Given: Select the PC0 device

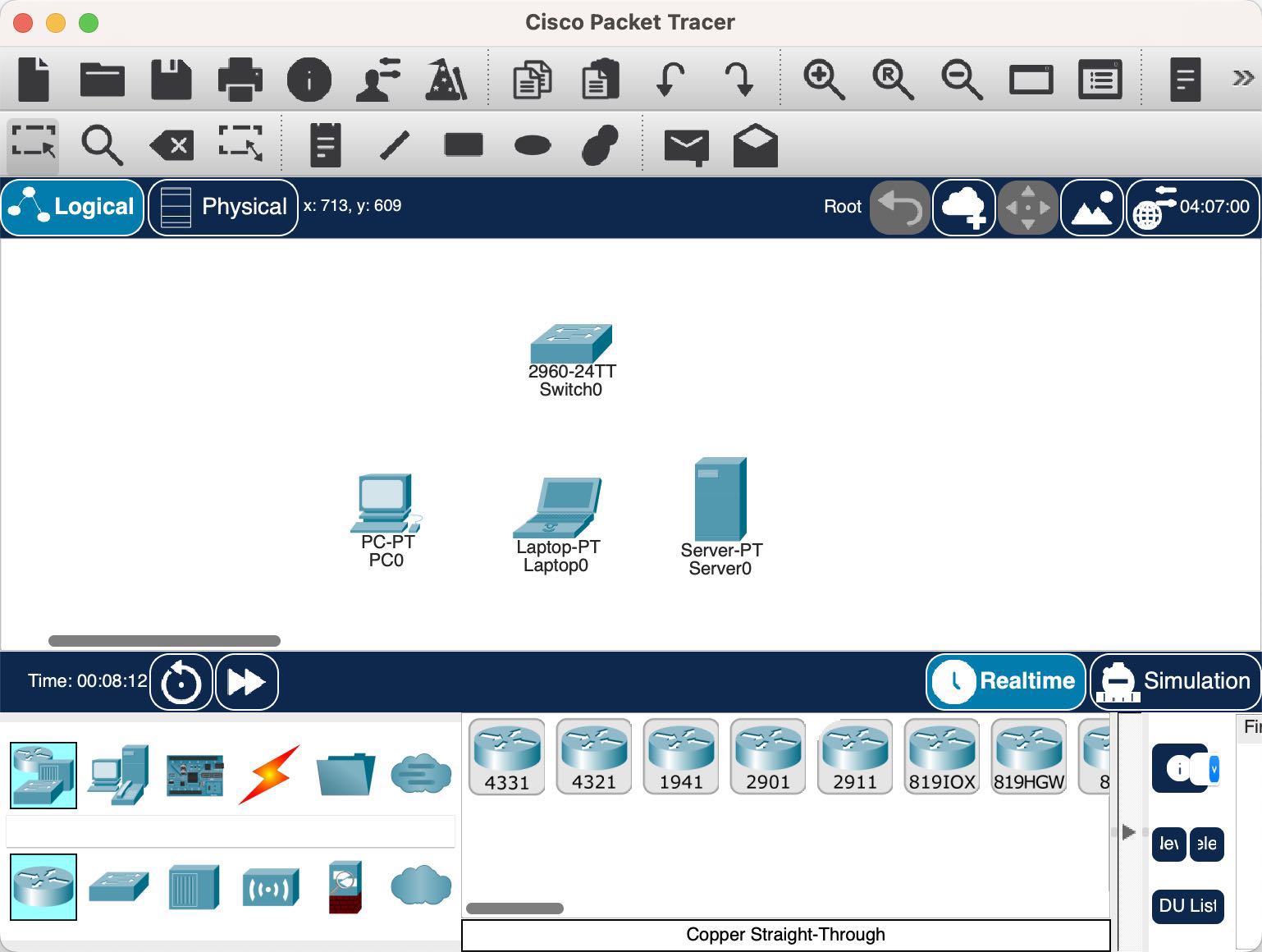Looking at the screenshot, I should coord(386,503).
